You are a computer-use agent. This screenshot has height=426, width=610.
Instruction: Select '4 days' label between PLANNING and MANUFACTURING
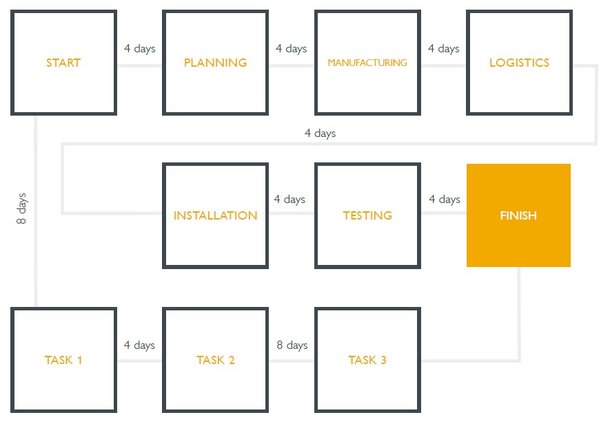coord(291,48)
